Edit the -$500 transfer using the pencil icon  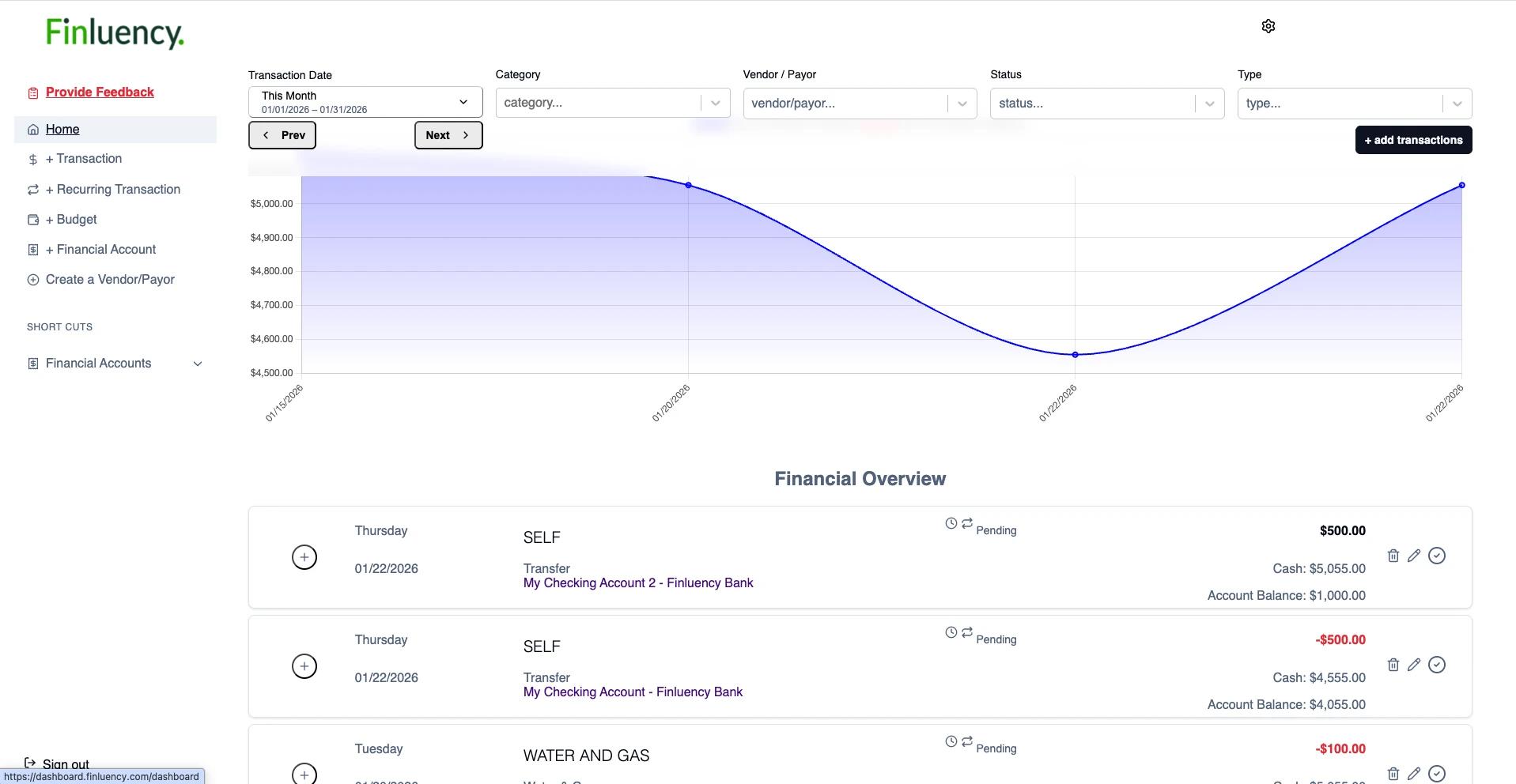tap(1415, 665)
